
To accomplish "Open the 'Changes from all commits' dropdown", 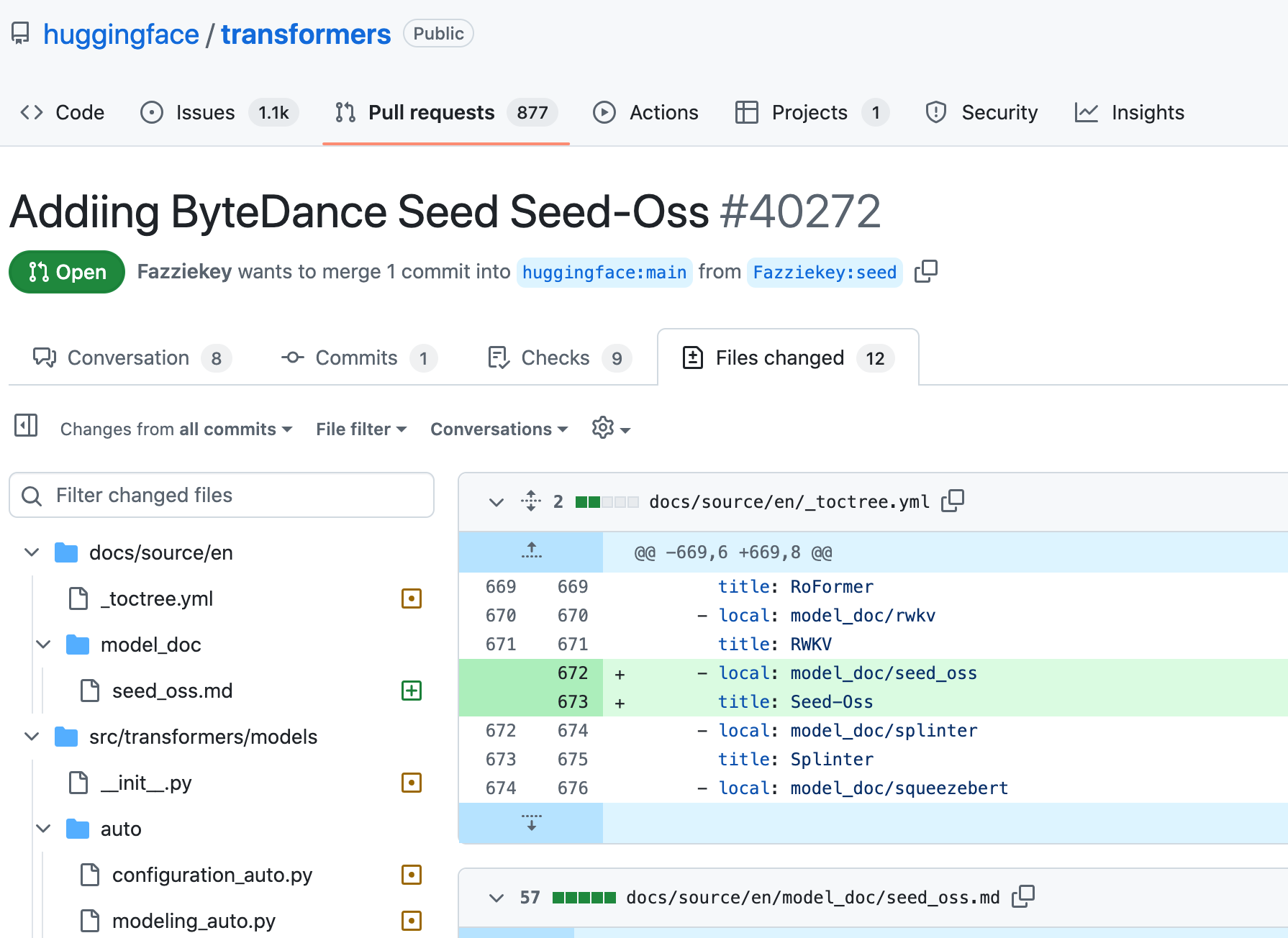I will click(176, 429).
